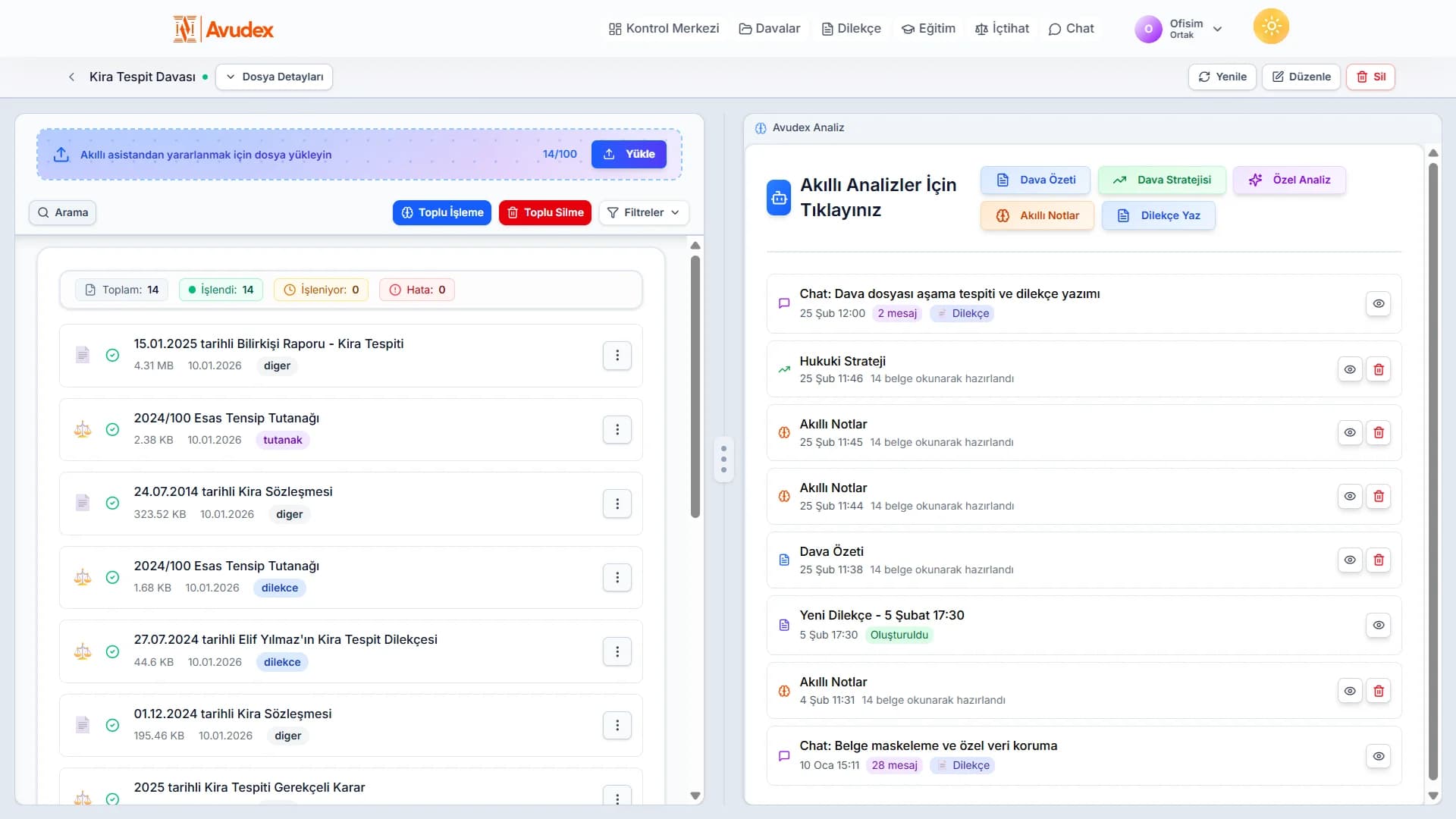Click the Avudex logo
The height and width of the screenshot is (819, 1456).
pos(224,29)
